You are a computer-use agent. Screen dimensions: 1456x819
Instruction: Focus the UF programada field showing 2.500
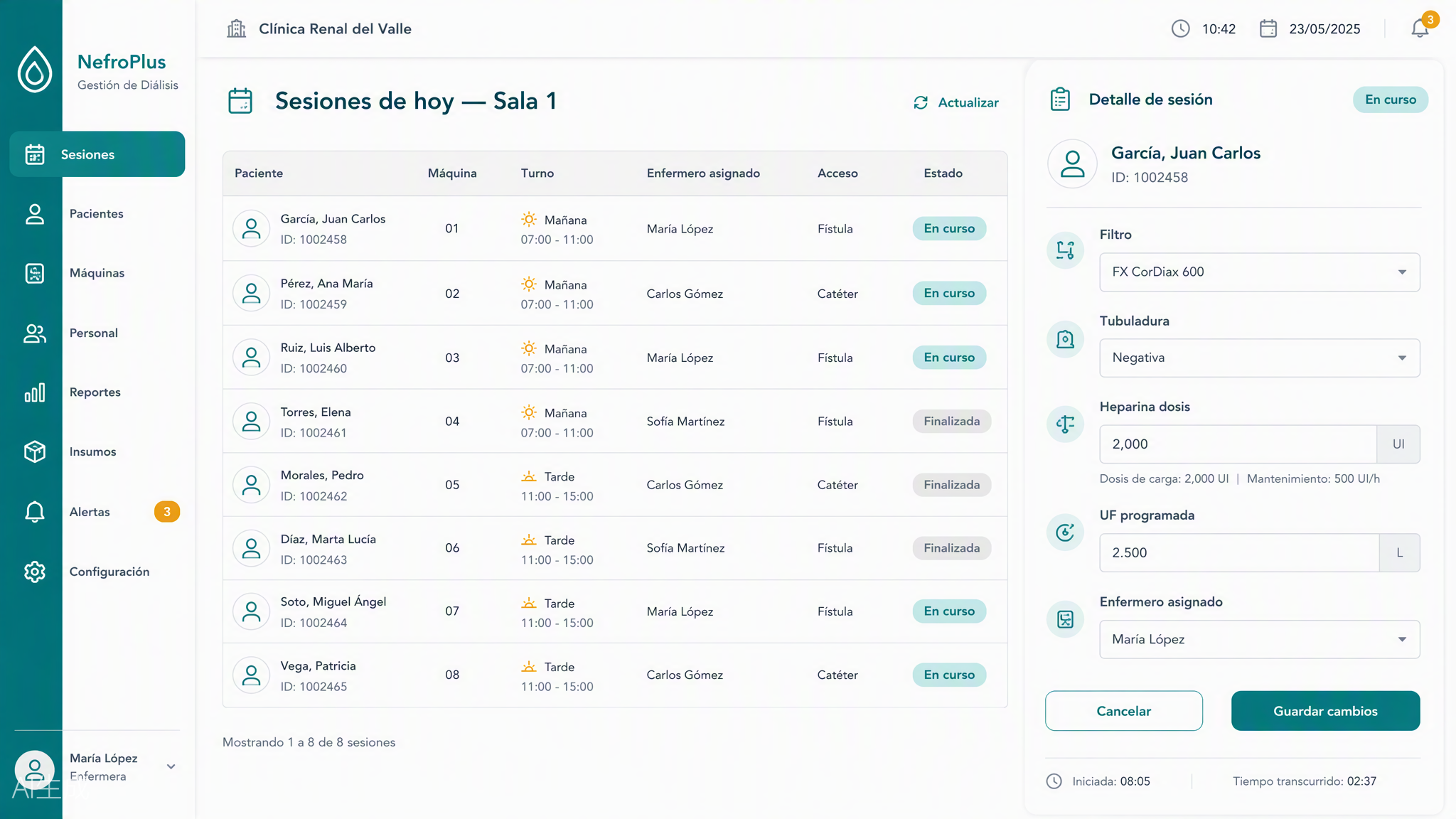pyautogui.click(x=1239, y=553)
